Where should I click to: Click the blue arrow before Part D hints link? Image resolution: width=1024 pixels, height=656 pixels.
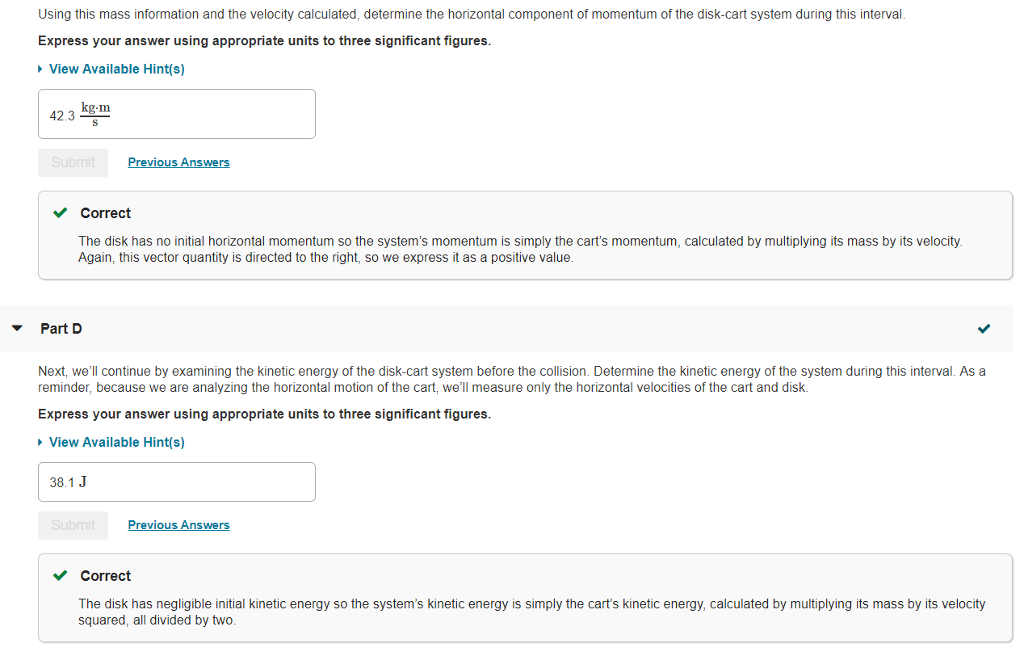click(x=40, y=442)
